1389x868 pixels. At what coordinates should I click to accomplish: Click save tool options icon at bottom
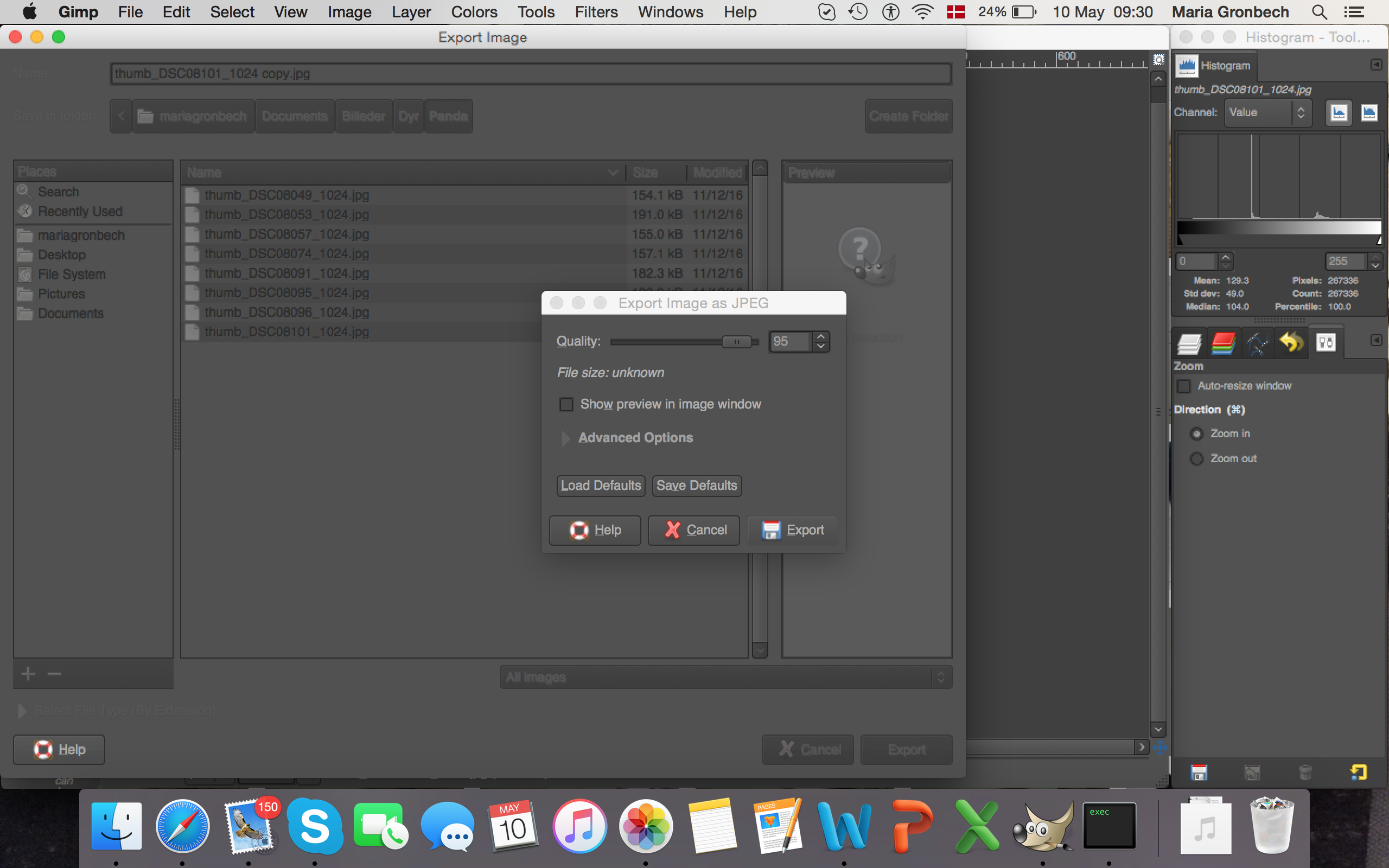(x=1199, y=773)
